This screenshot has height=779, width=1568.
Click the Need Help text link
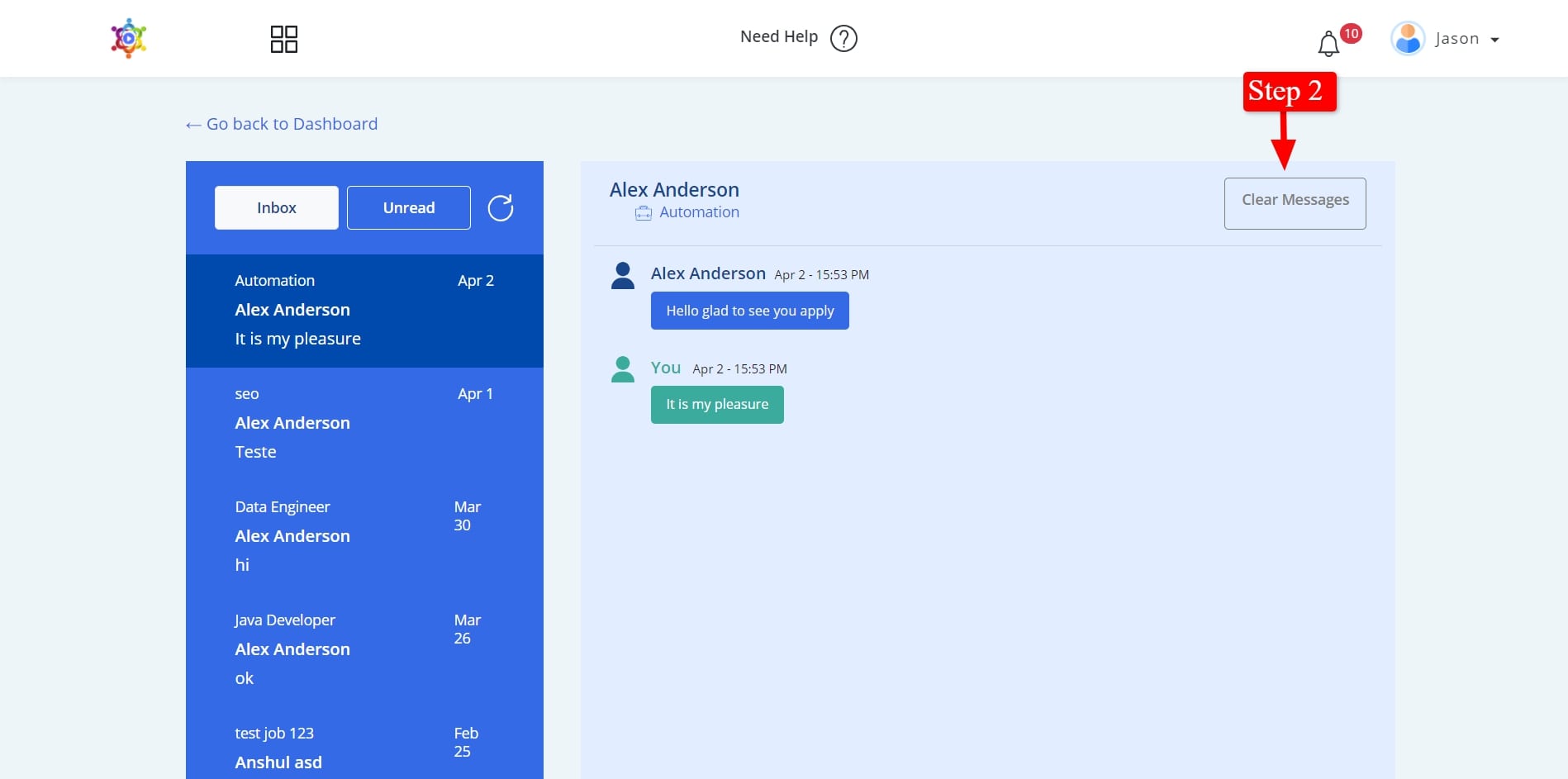778,37
